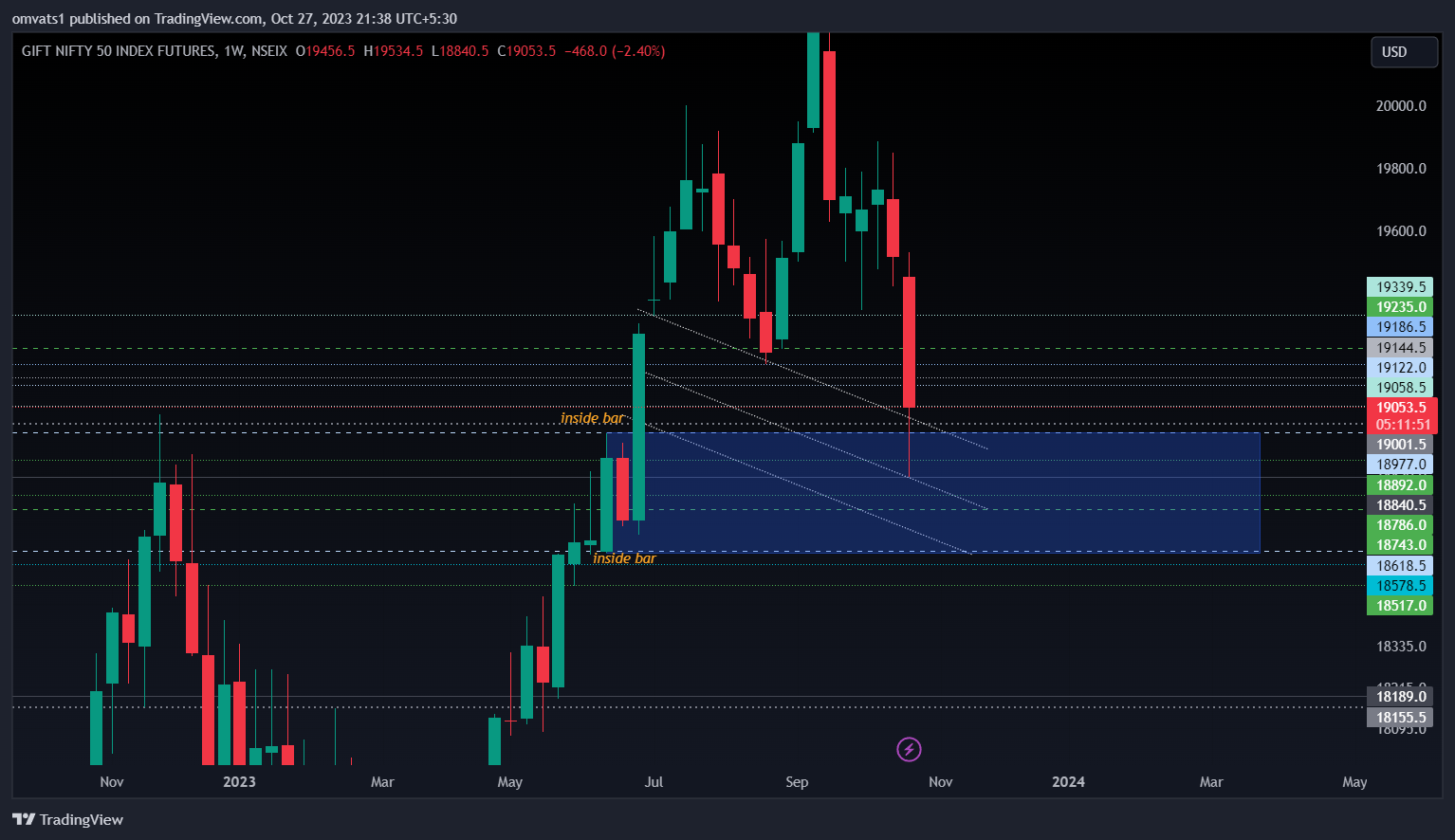Click the 05:11:51 countdown timer
The width and height of the screenshot is (1455, 840).
click(x=1402, y=425)
